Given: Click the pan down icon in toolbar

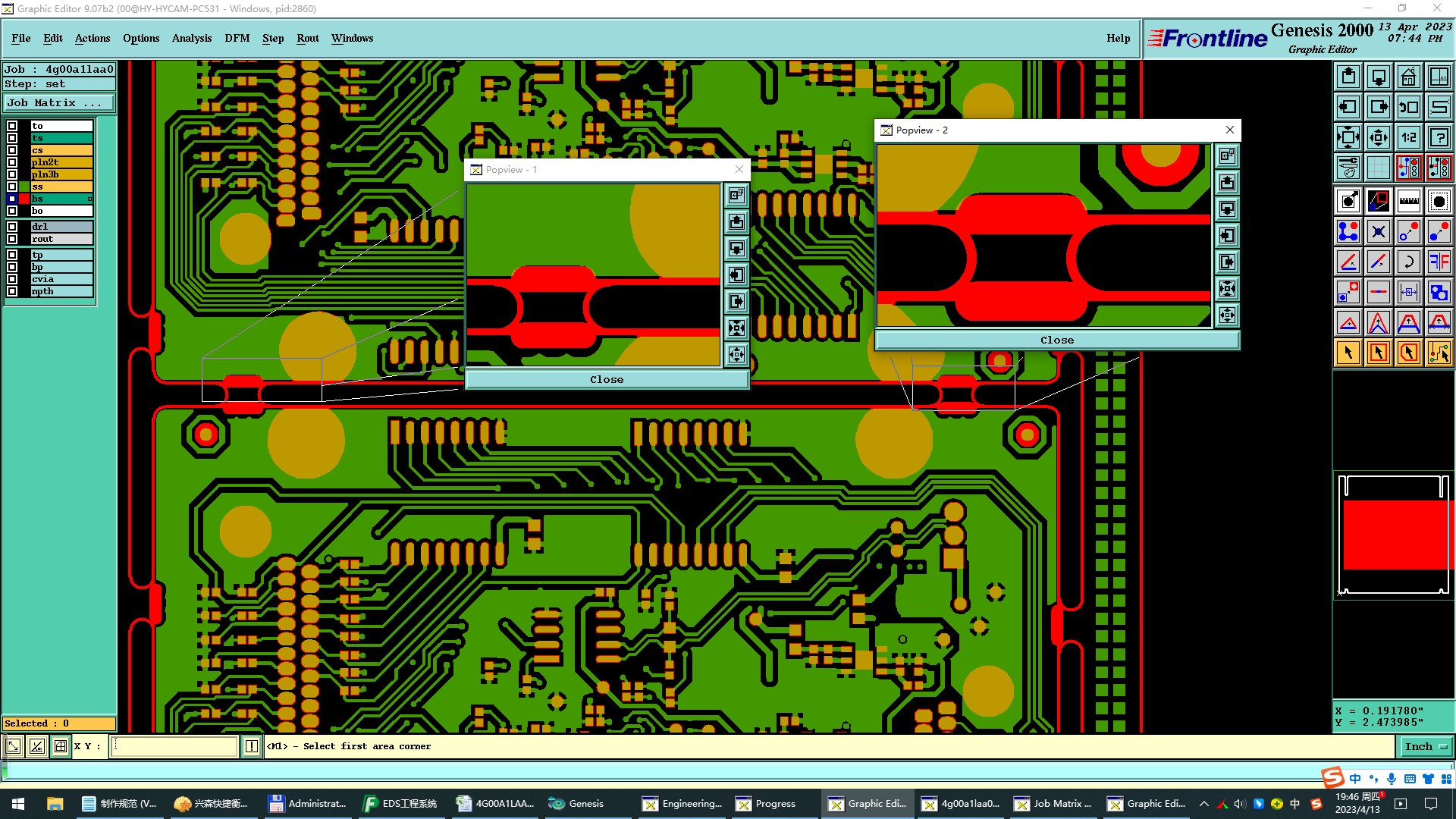Looking at the screenshot, I should [1379, 77].
